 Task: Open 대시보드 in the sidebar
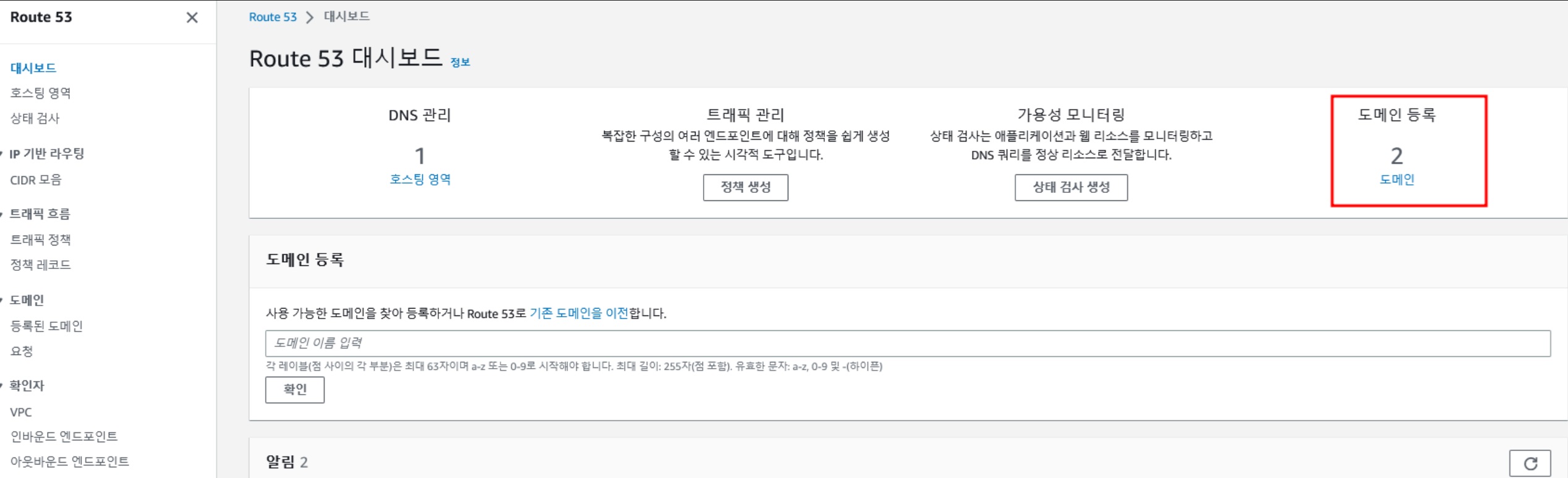[x=33, y=68]
